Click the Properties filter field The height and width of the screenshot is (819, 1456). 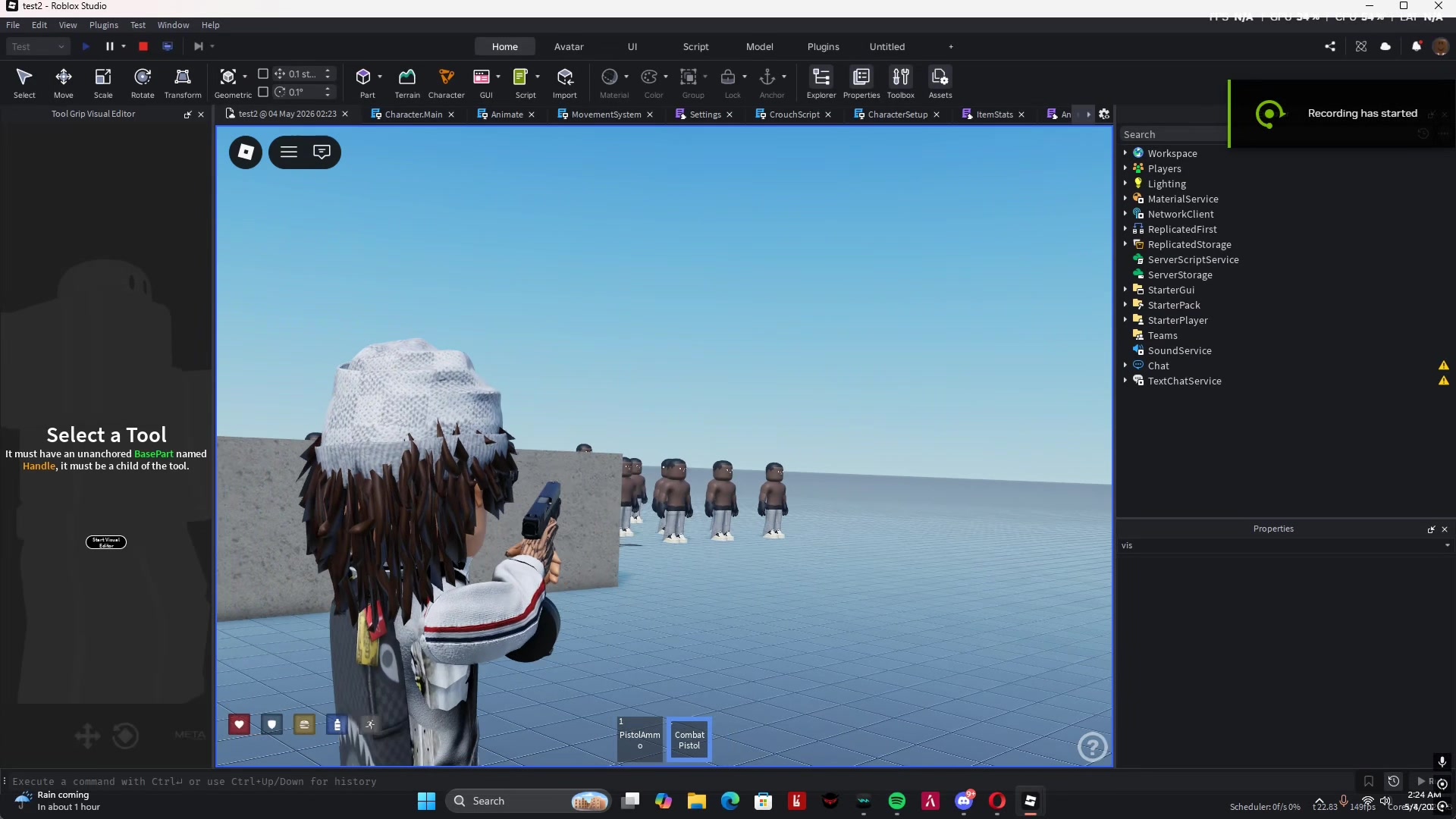[x=1282, y=545]
